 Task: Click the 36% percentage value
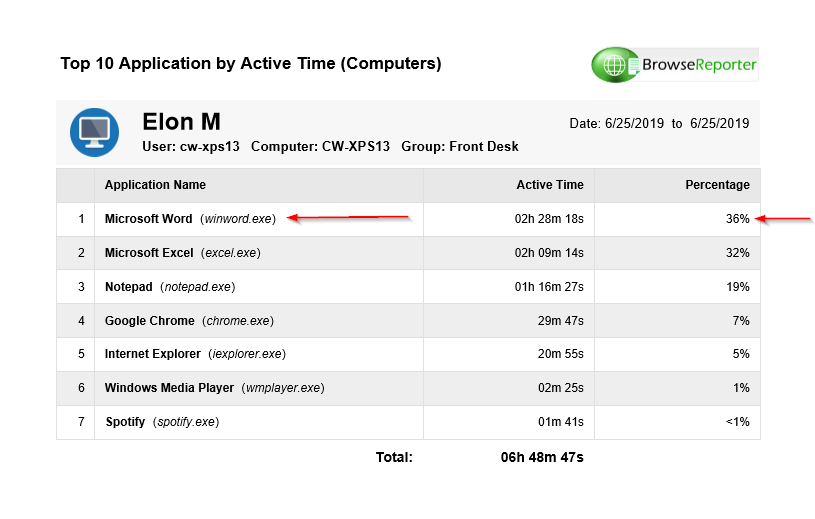click(x=738, y=219)
